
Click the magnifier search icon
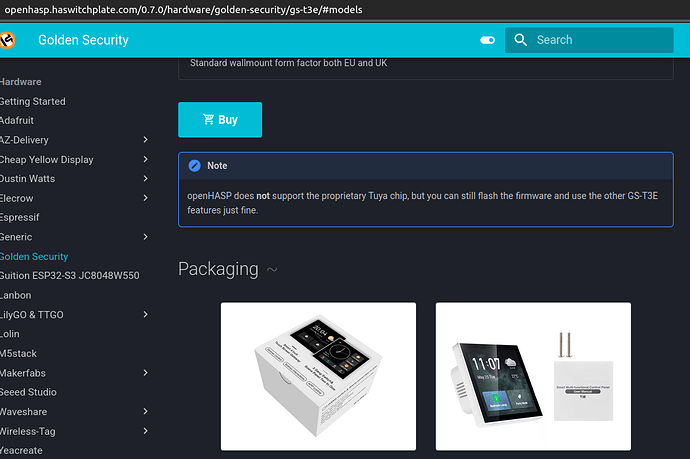click(x=520, y=40)
